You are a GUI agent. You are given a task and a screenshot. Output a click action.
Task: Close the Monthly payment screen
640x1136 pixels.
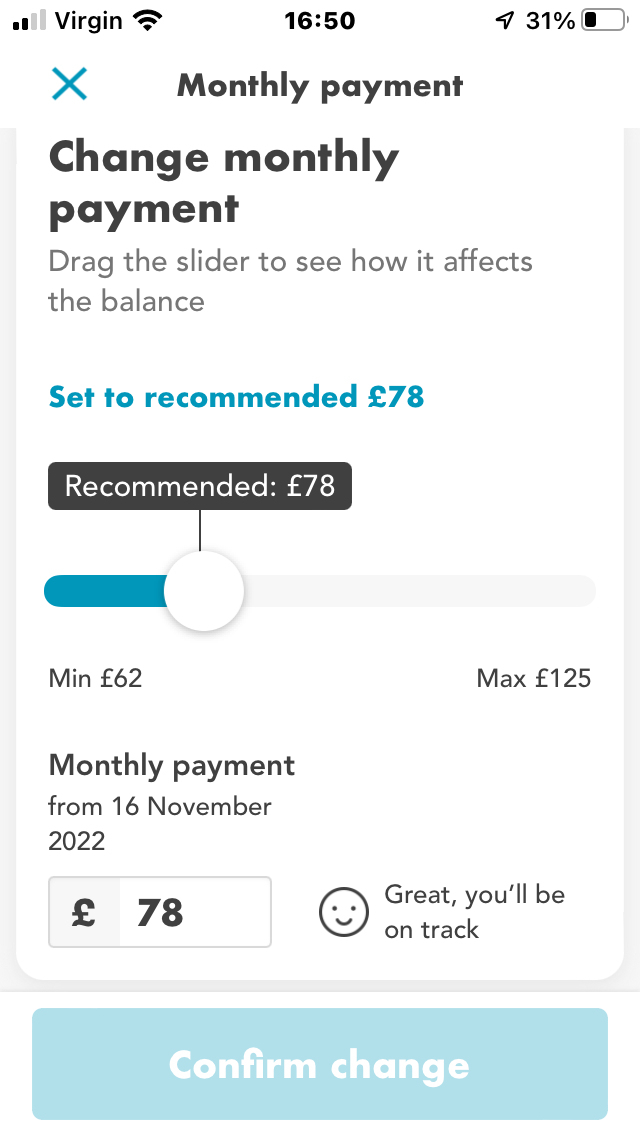click(68, 85)
